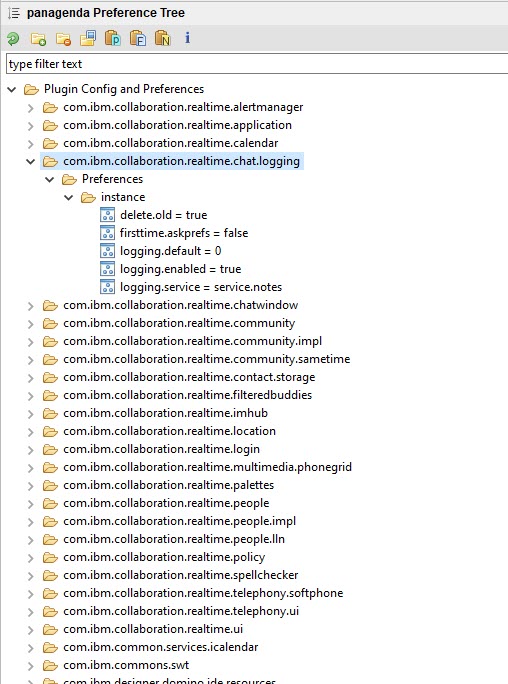This screenshot has height=684, width=508.
Task: Select the logging.enabled = true preference
Action: (x=180, y=269)
